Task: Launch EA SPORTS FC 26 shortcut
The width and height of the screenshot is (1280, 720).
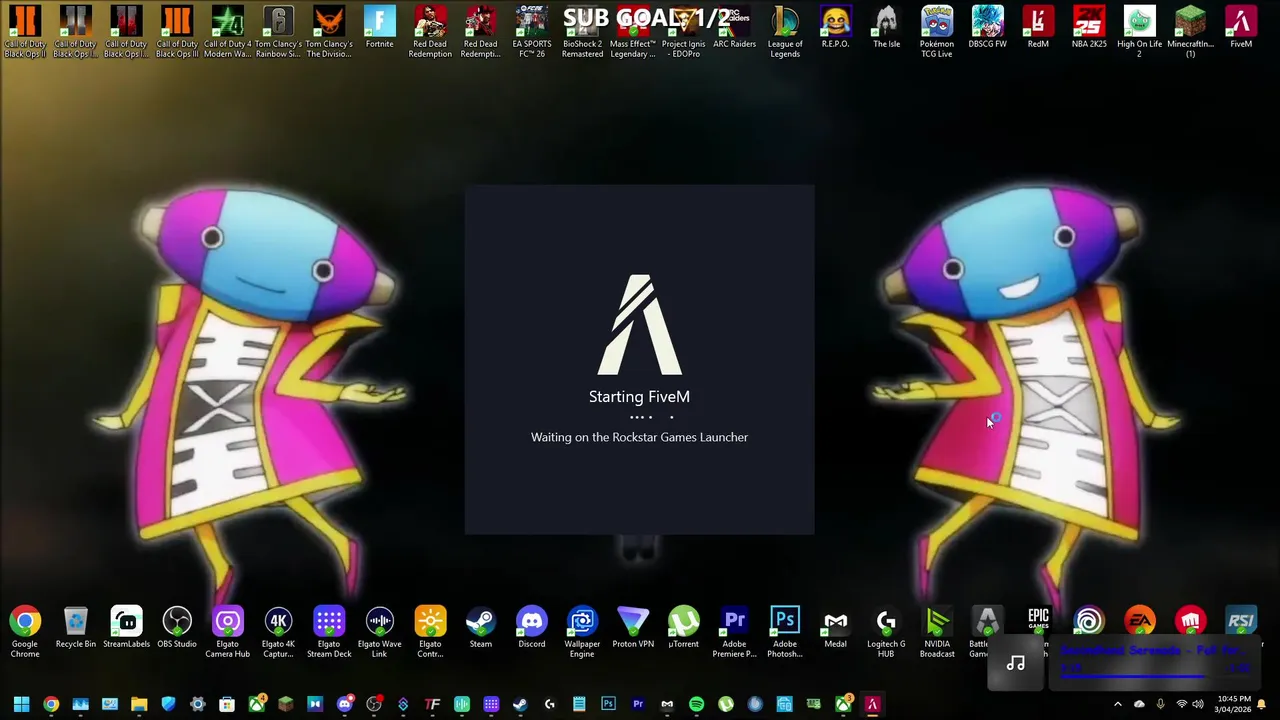Action: tap(531, 31)
